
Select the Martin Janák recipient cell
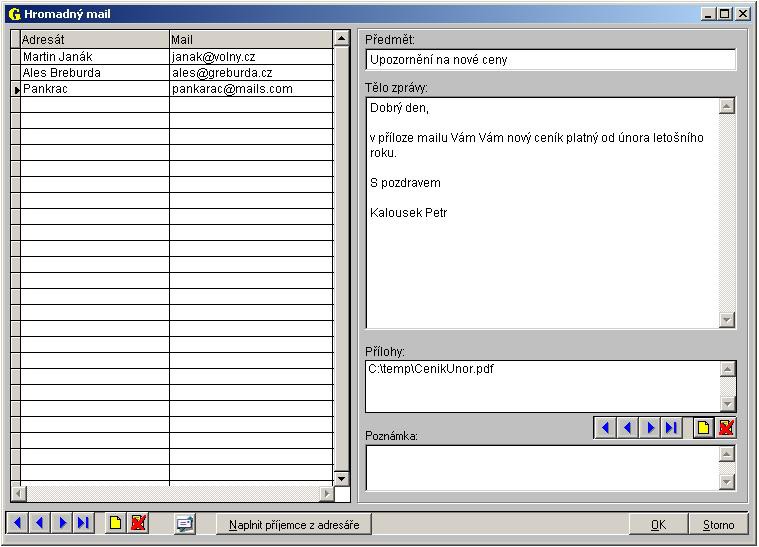click(x=95, y=57)
